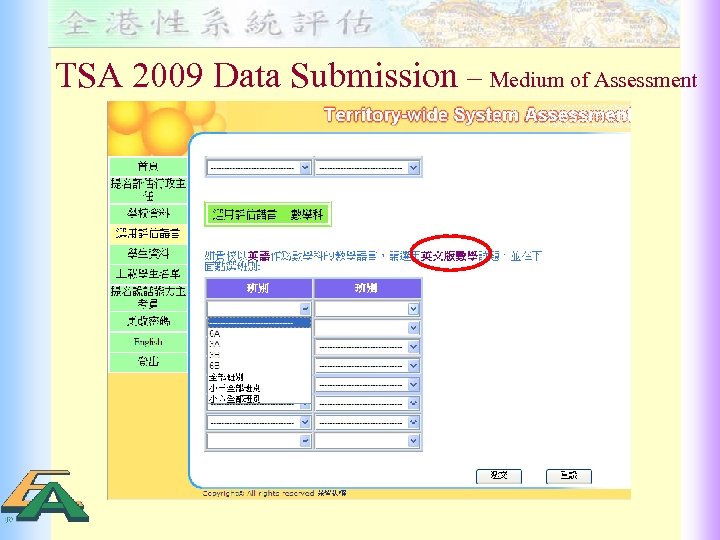This screenshot has height=540, width=720.
Task: Open the bottom-row right 班別 dropdown
Action: [367, 441]
